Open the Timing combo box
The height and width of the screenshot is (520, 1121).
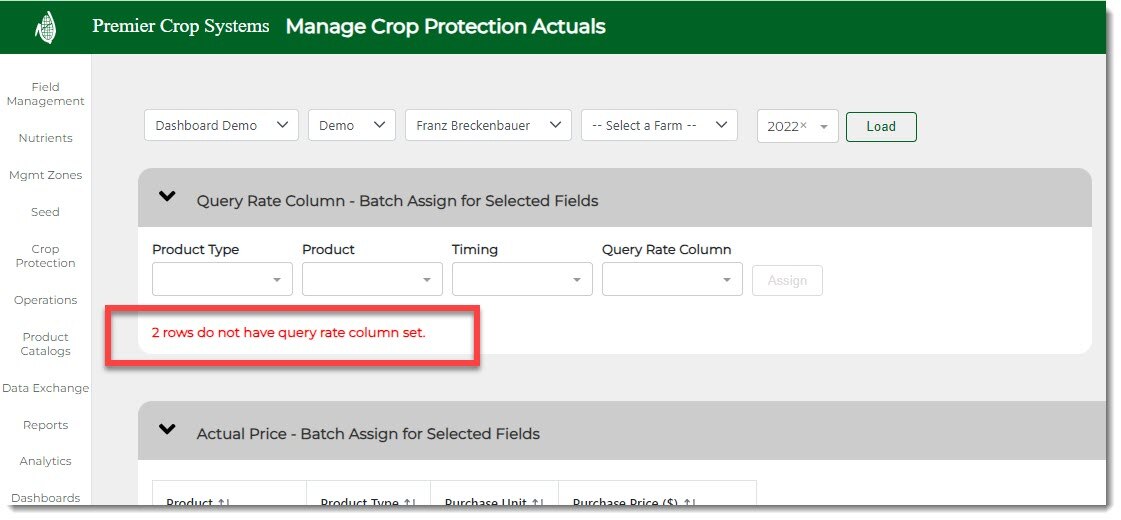[522, 280]
